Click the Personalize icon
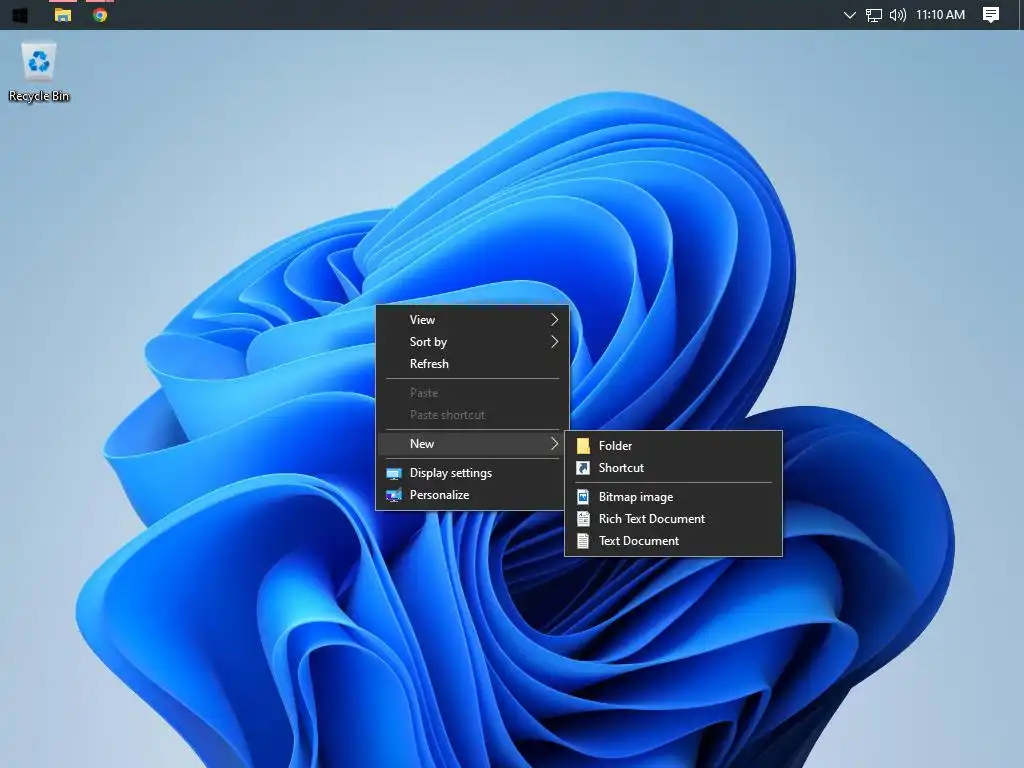Screen dimensions: 1024x768 tap(394, 496)
